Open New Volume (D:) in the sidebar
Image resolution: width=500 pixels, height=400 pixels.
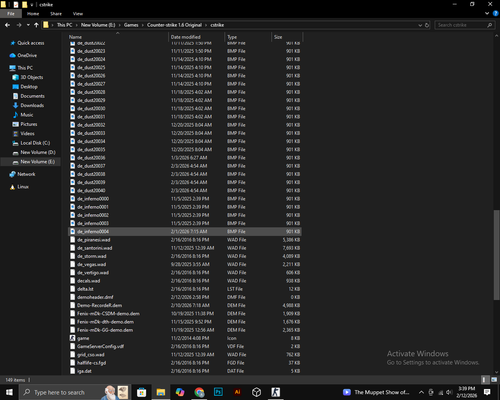38,152
